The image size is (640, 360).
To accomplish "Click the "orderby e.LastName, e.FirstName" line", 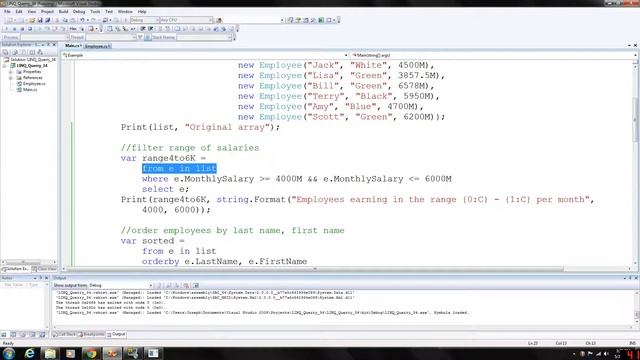I will coord(224,261).
